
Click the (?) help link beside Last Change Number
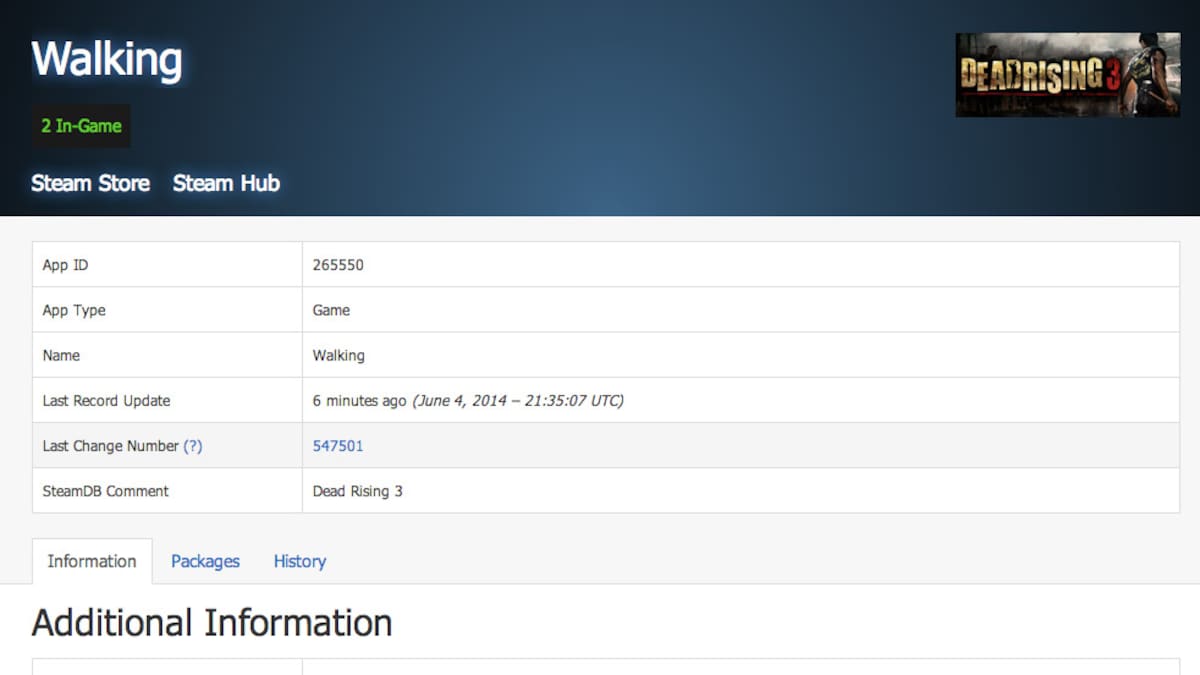tap(193, 446)
